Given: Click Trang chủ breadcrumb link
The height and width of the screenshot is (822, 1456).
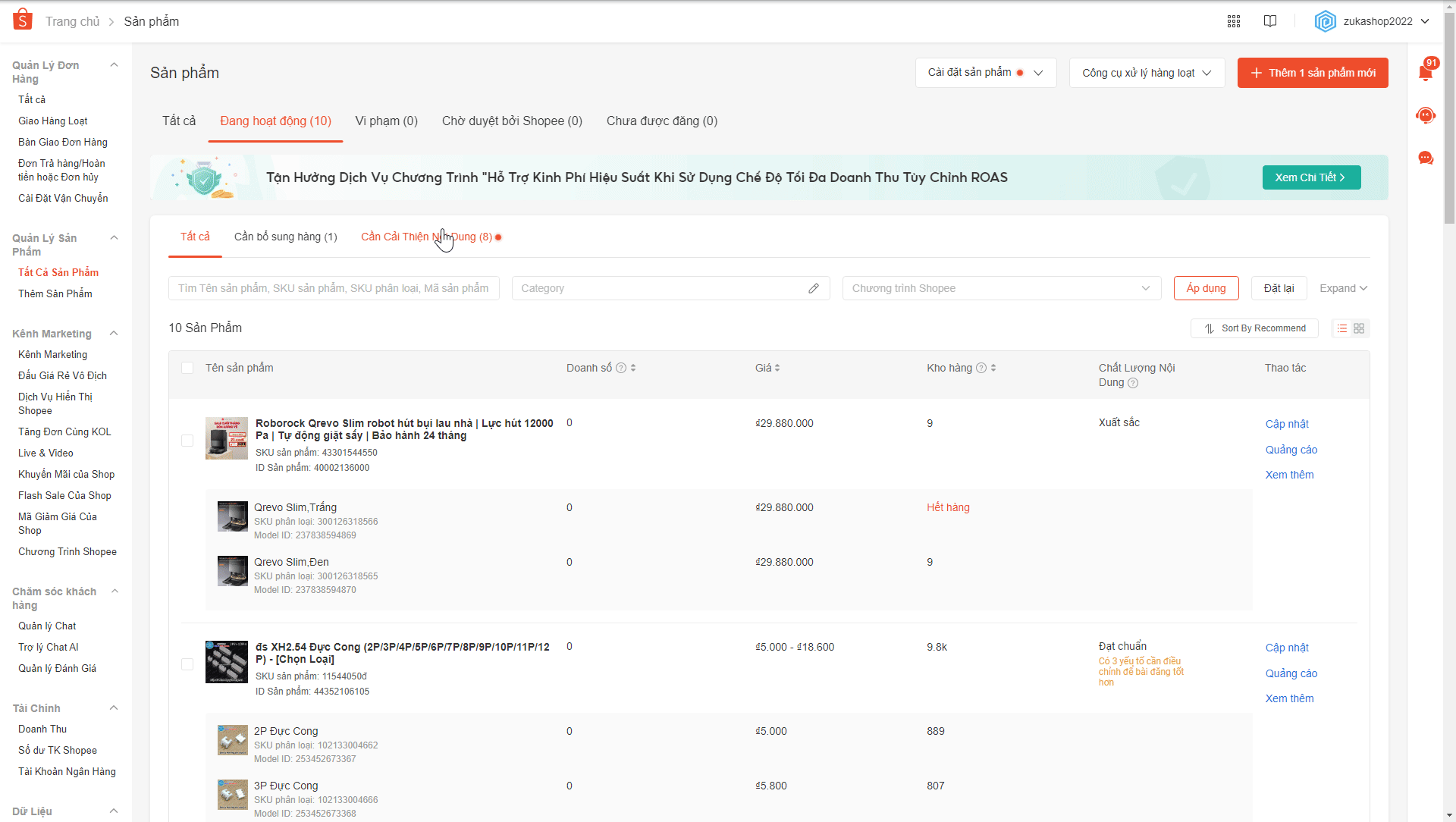Looking at the screenshot, I should (x=72, y=21).
